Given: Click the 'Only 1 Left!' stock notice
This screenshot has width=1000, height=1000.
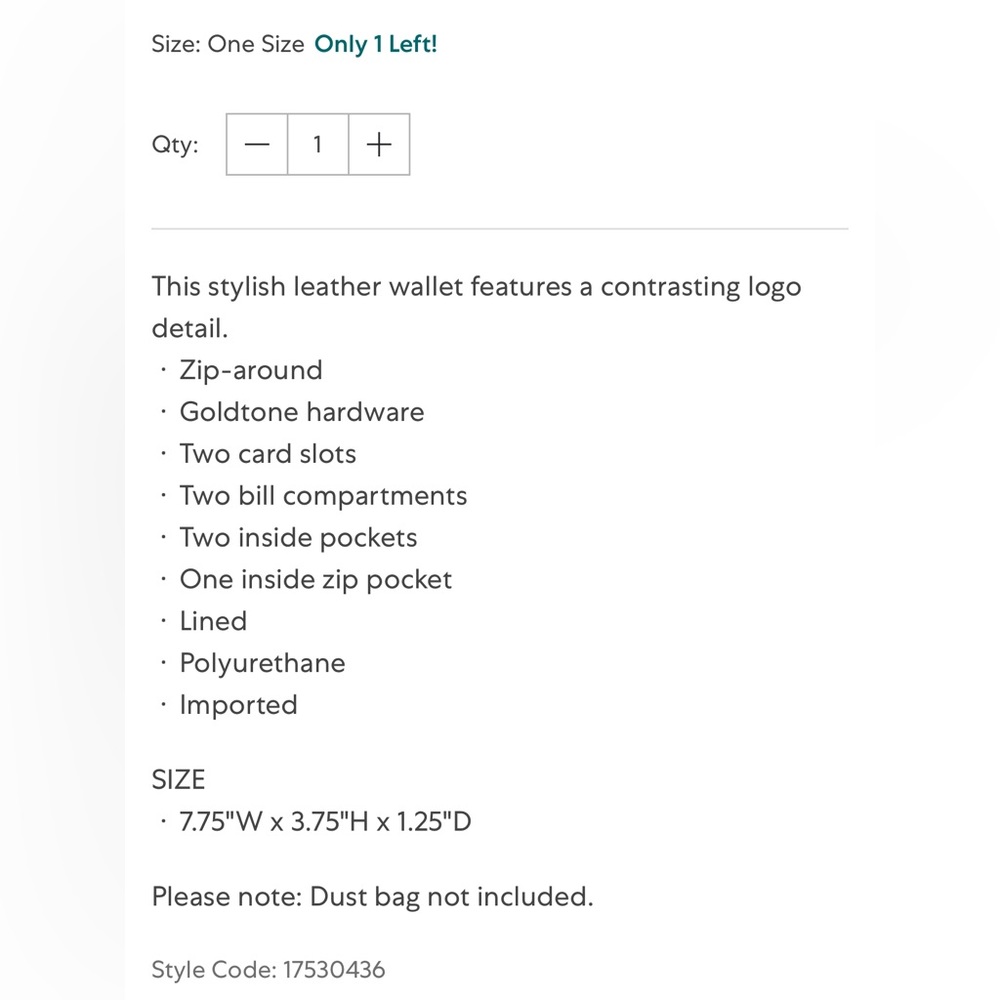Looking at the screenshot, I should (x=376, y=44).
